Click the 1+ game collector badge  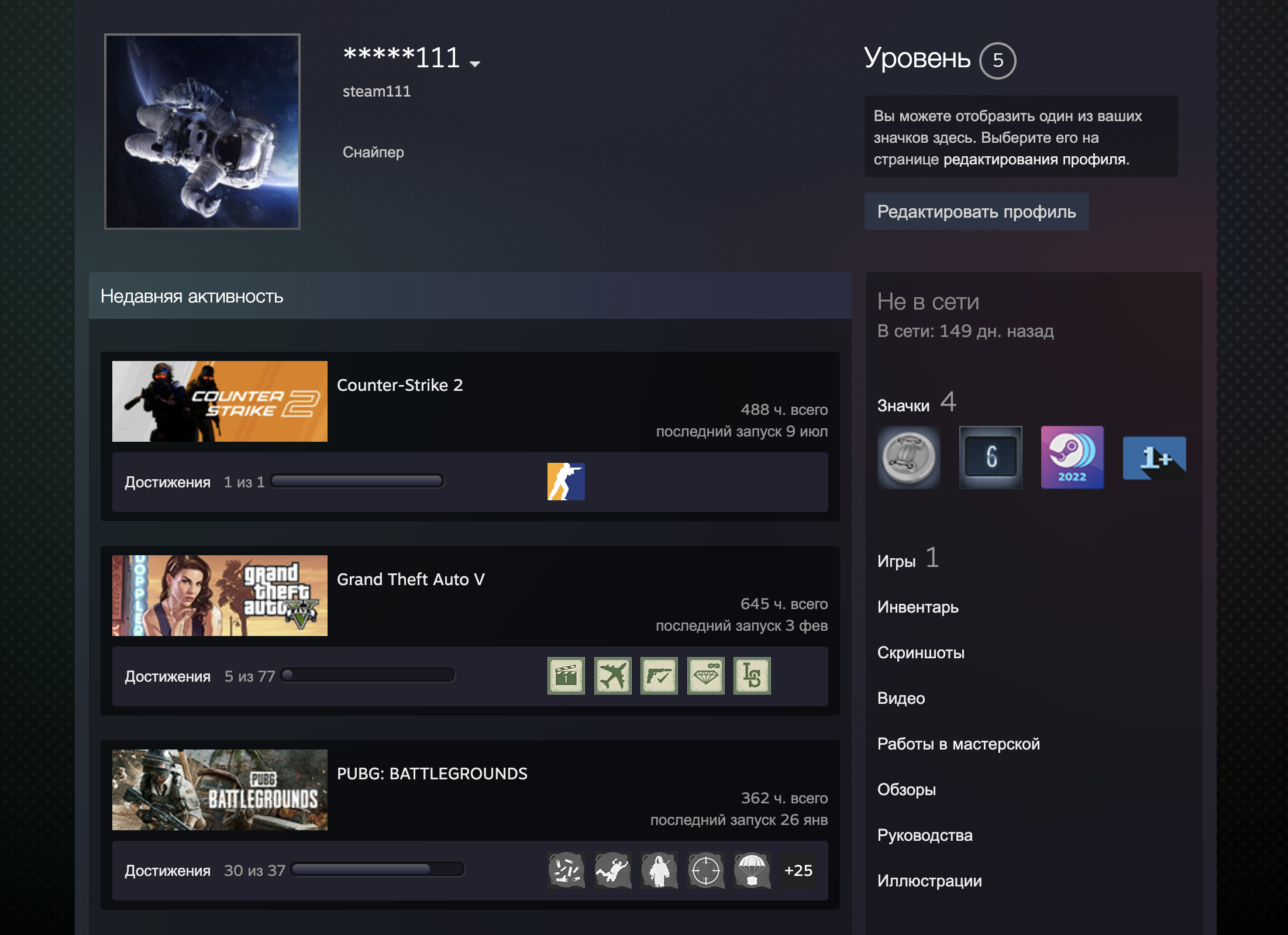tap(1155, 458)
